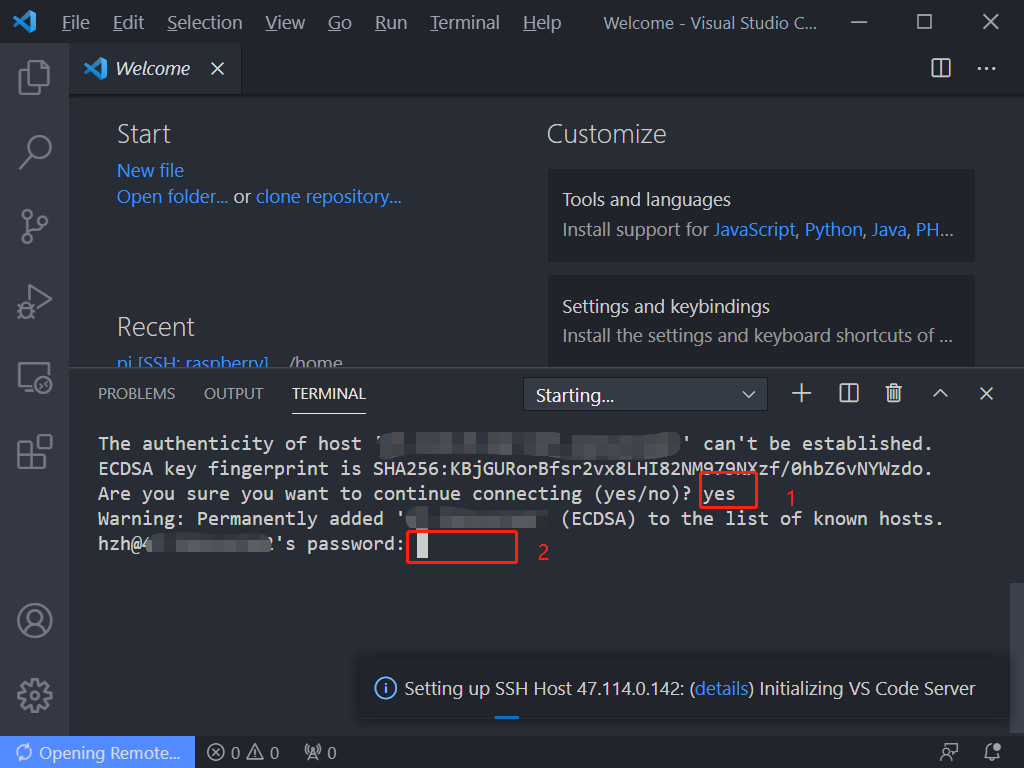Open the Search view in activity bar

click(x=34, y=152)
